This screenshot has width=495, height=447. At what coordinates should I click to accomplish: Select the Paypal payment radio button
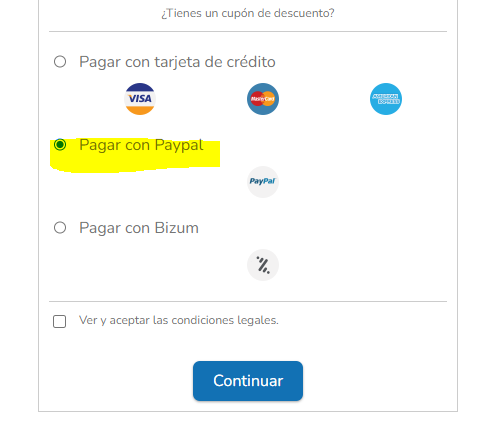click(x=60, y=145)
